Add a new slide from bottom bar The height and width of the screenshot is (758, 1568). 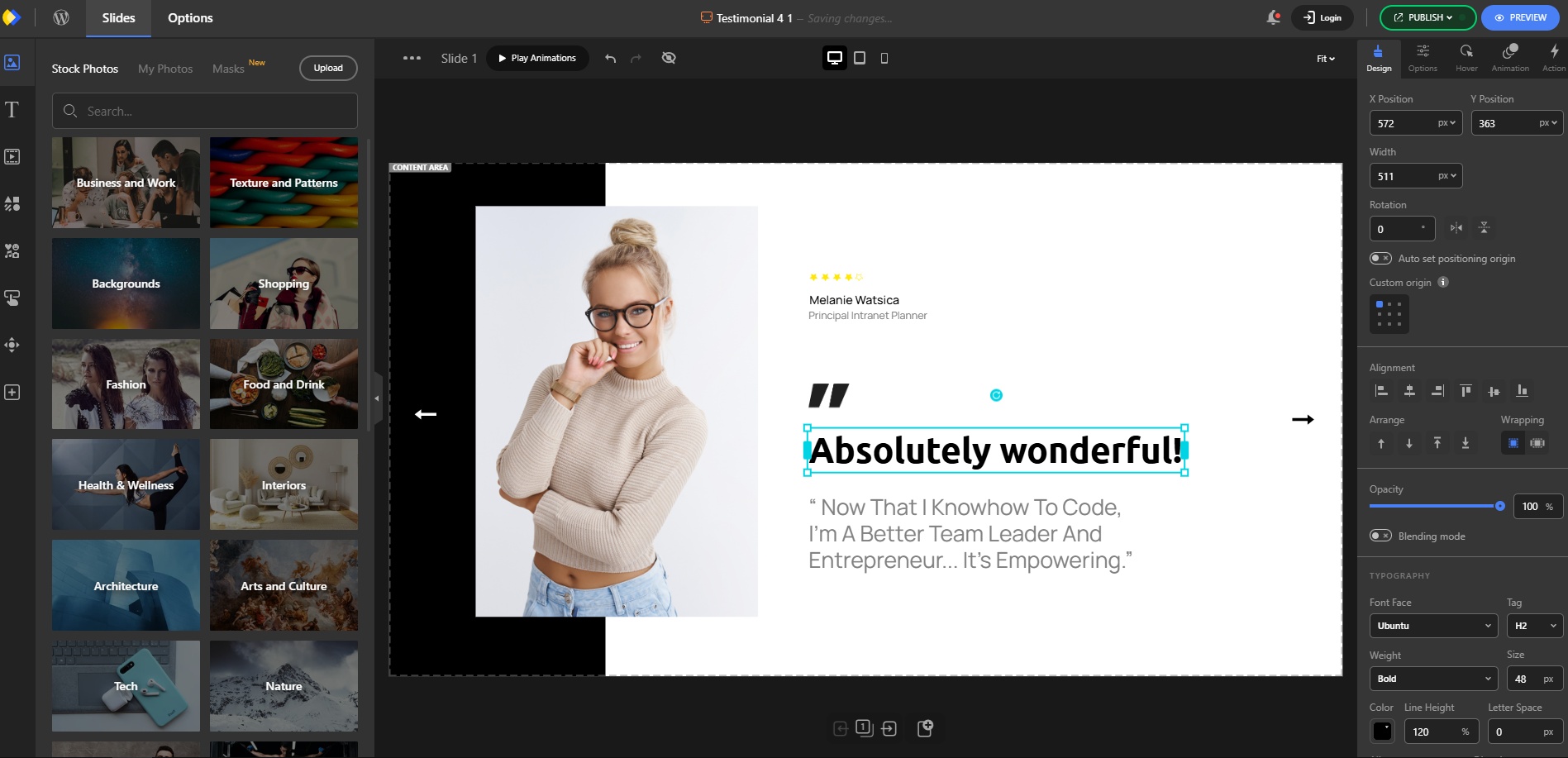[x=926, y=728]
